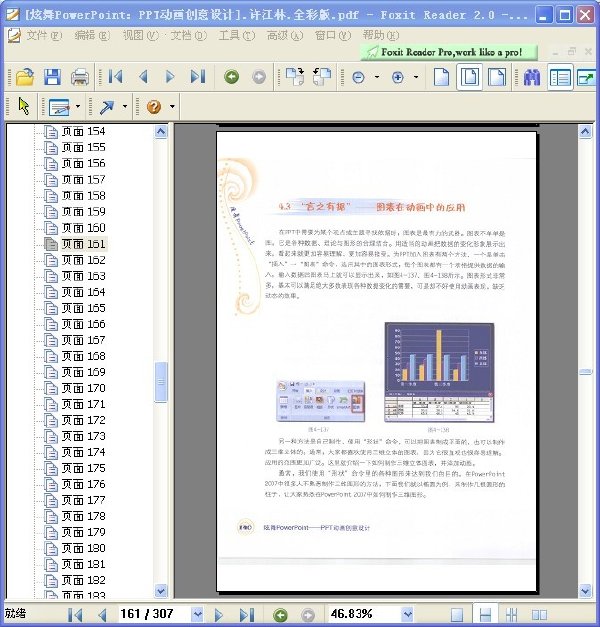
Task: Save the document with the floppy icon
Action: pos(52,77)
